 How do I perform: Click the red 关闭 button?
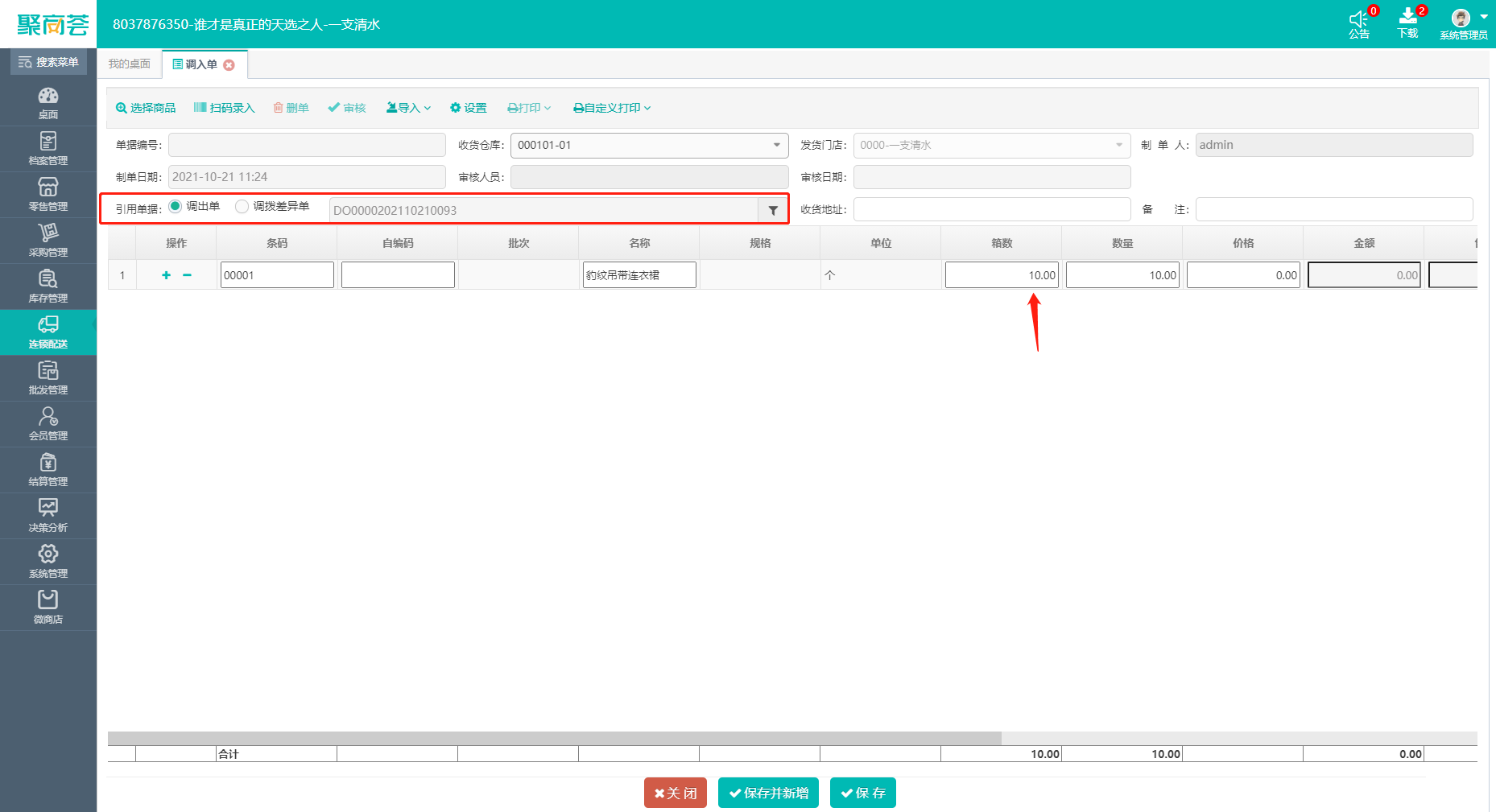click(x=676, y=793)
